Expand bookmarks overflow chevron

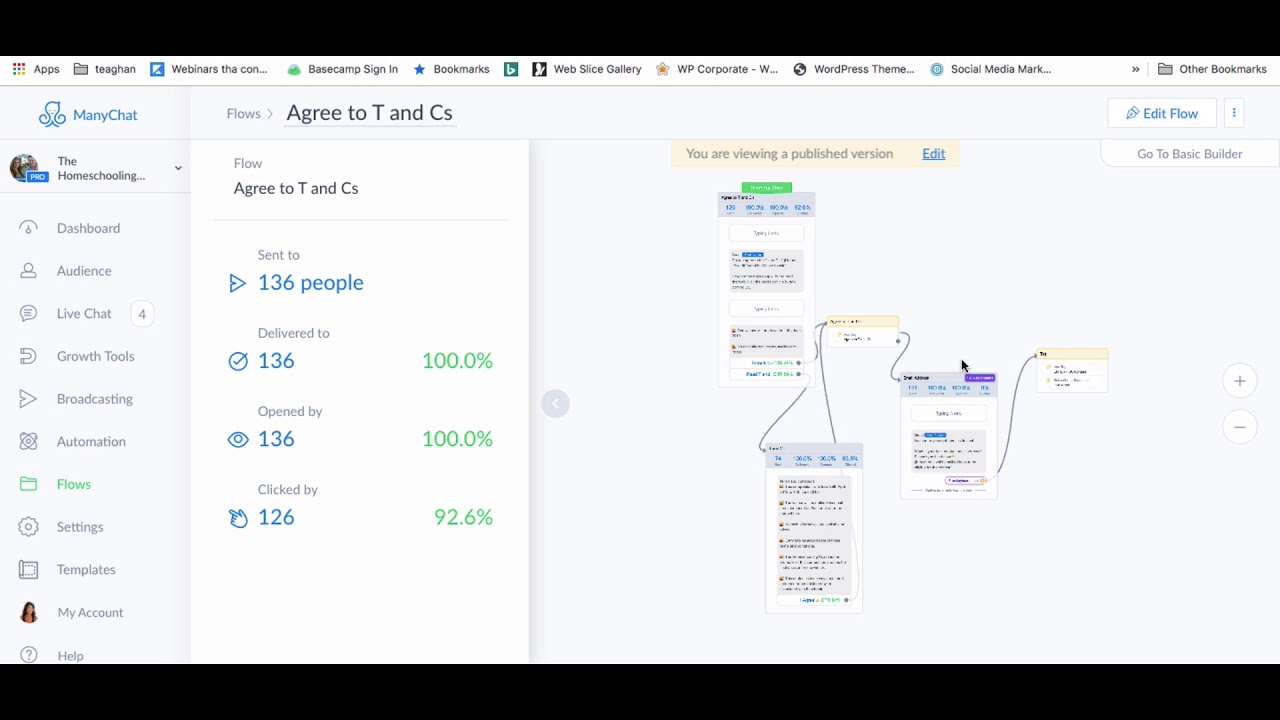(x=1135, y=69)
